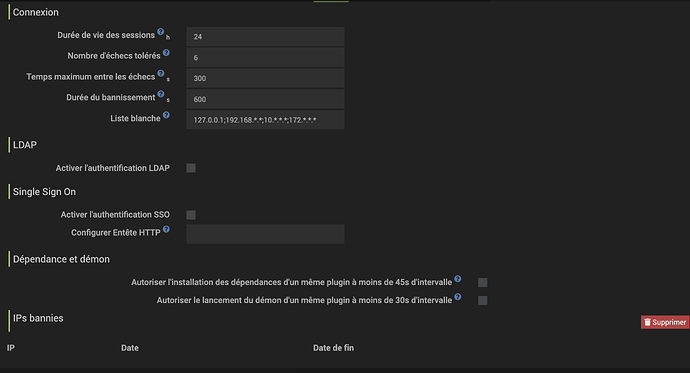Click the Liste blanche IP whitelist field

pos(265,120)
